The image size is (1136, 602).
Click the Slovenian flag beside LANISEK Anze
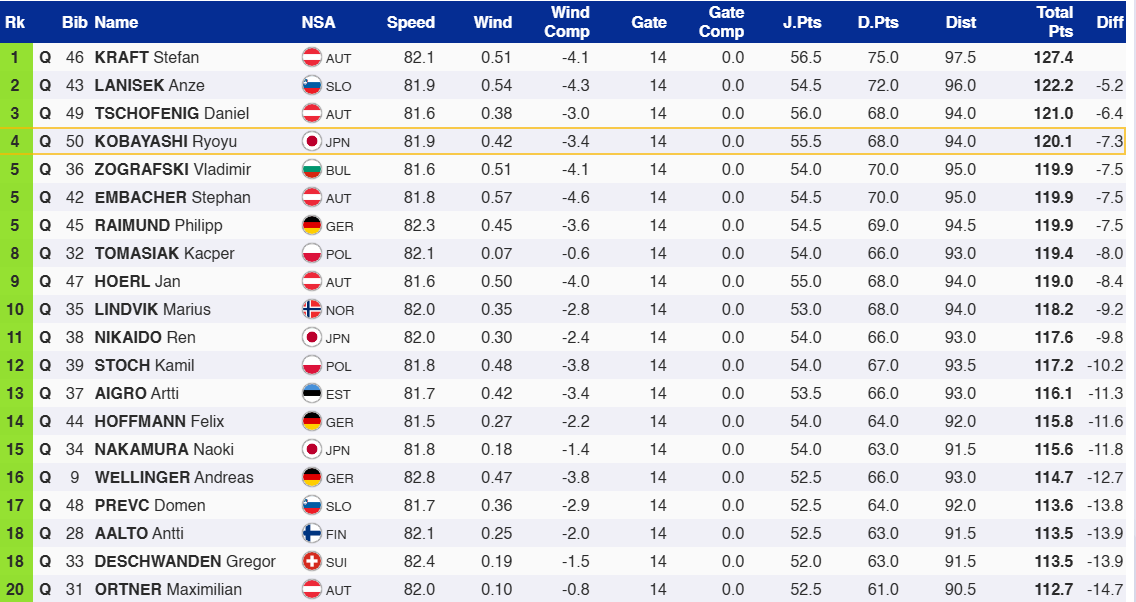311,86
